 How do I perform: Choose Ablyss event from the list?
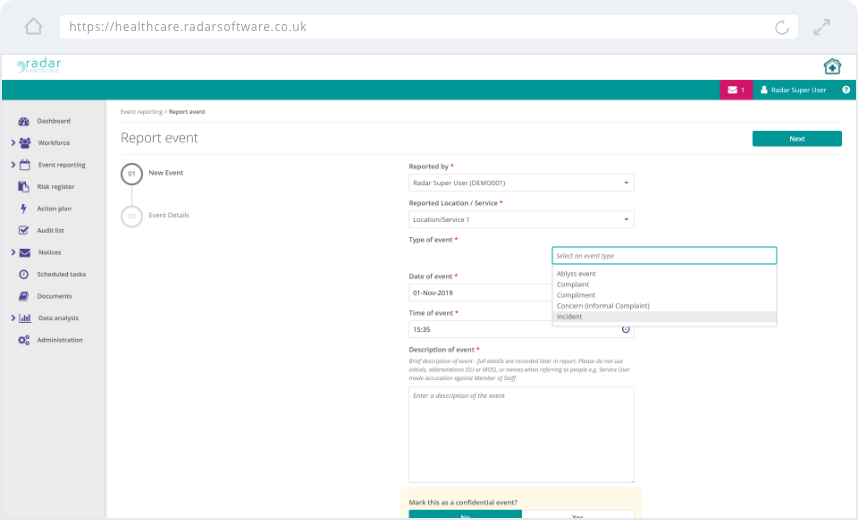(x=664, y=274)
